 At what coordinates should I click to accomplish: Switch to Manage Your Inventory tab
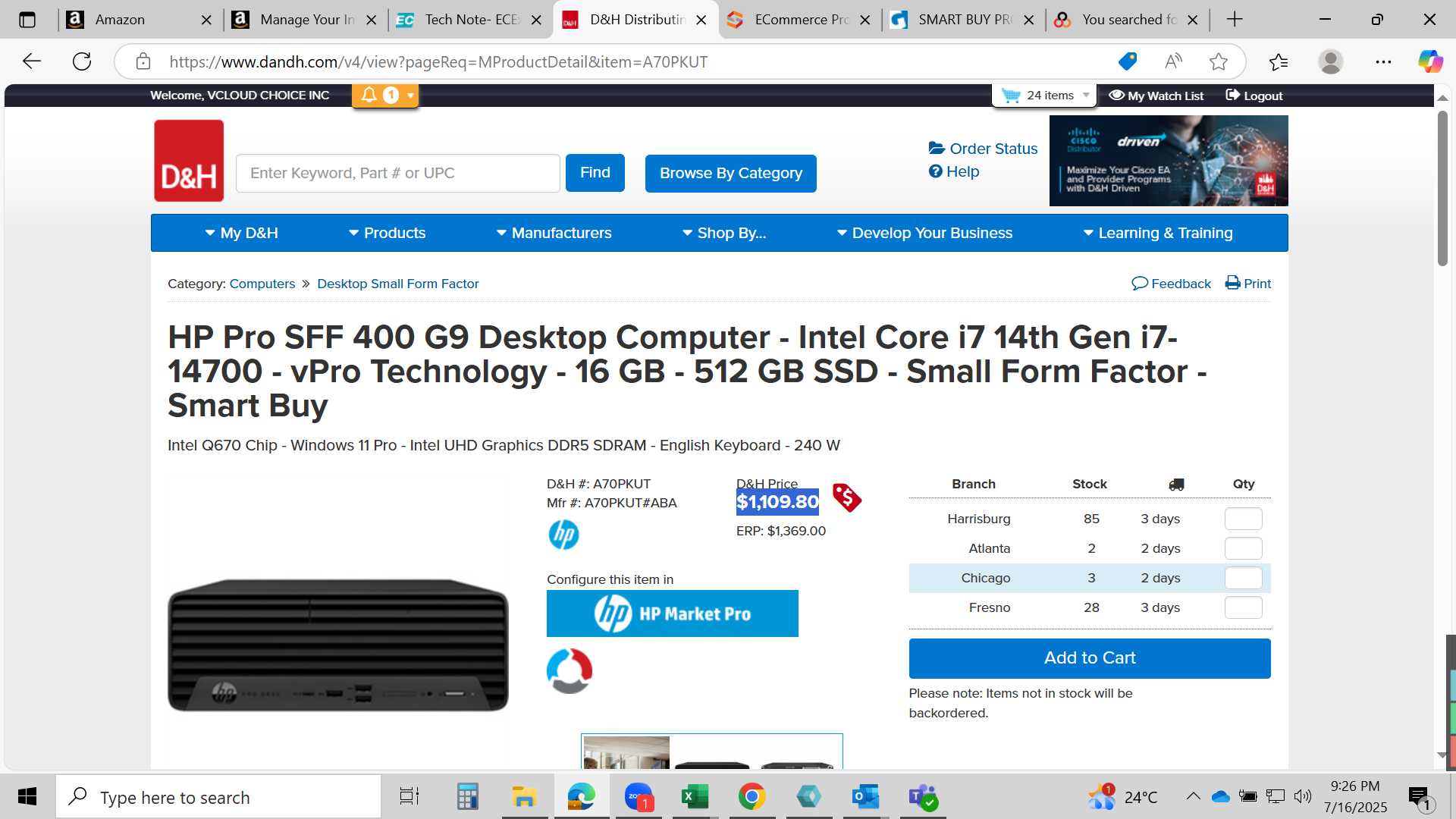point(305,20)
